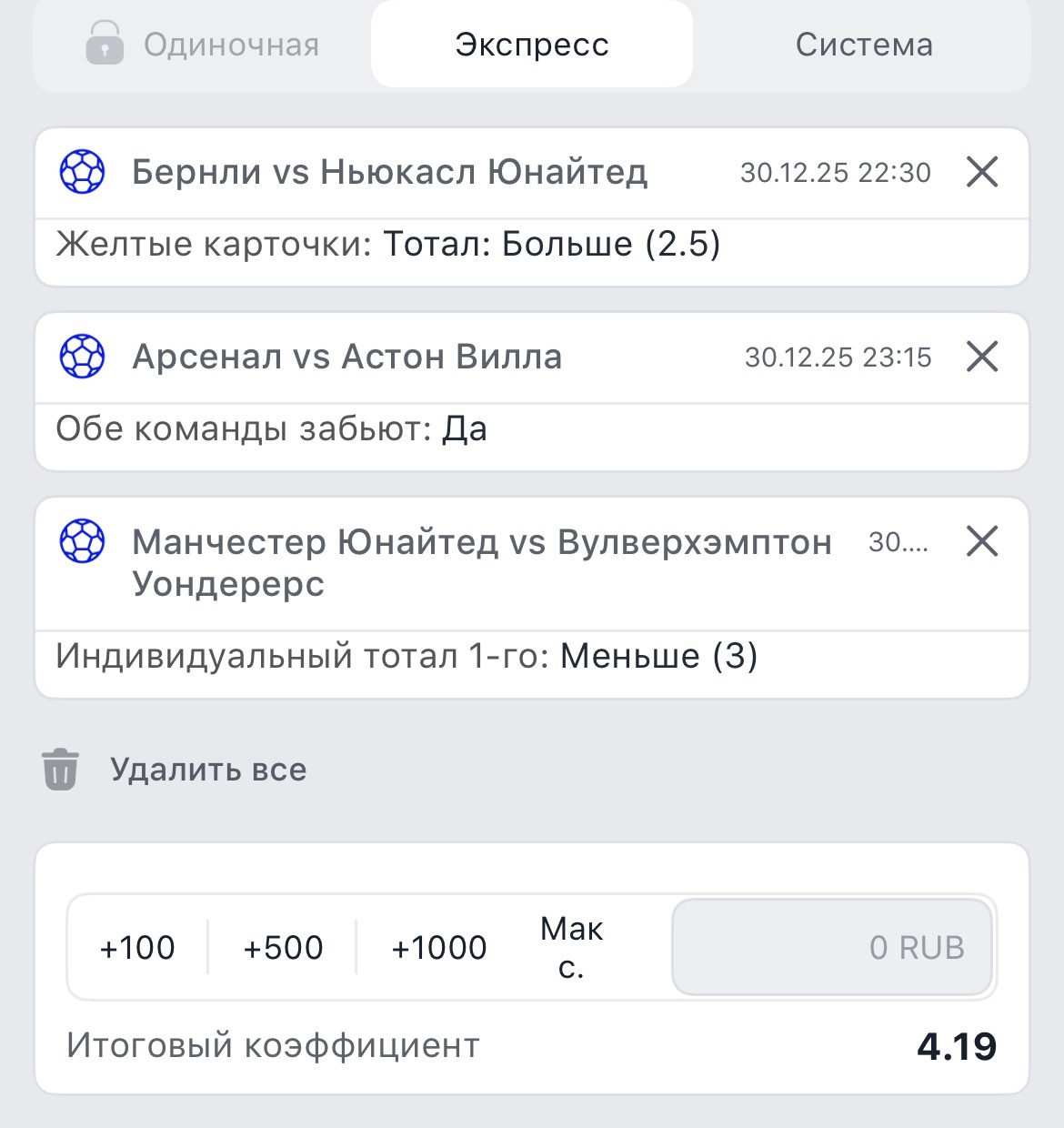Click soccer ball icon for Манчестер Юнайтед match
This screenshot has width=1064, height=1128.
83,541
